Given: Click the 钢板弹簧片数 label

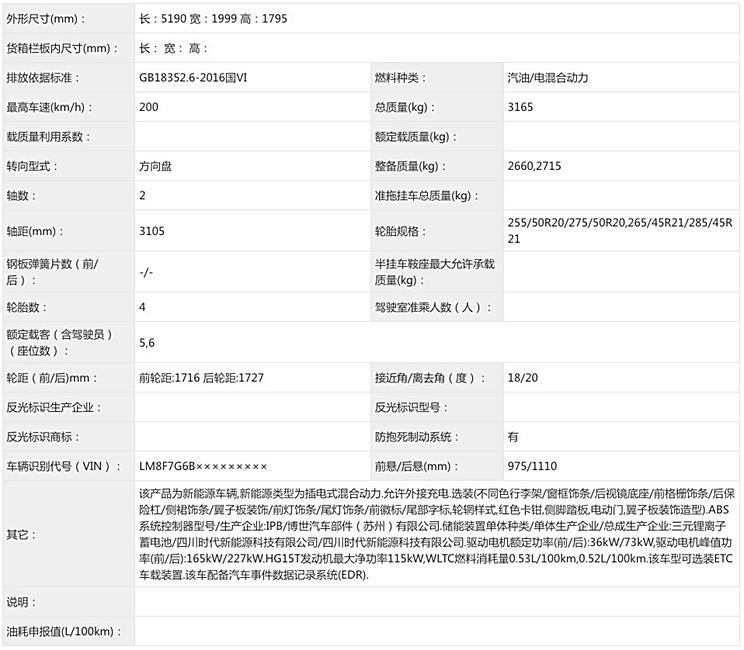Looking at the screenshot, I should (52, 272).
